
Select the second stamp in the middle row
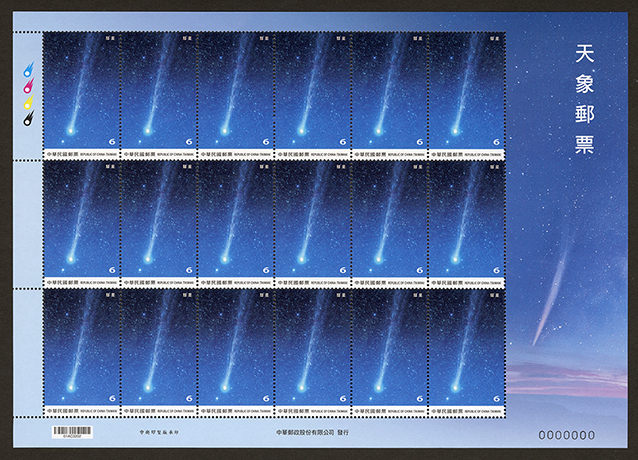click(x=158, y=224)
